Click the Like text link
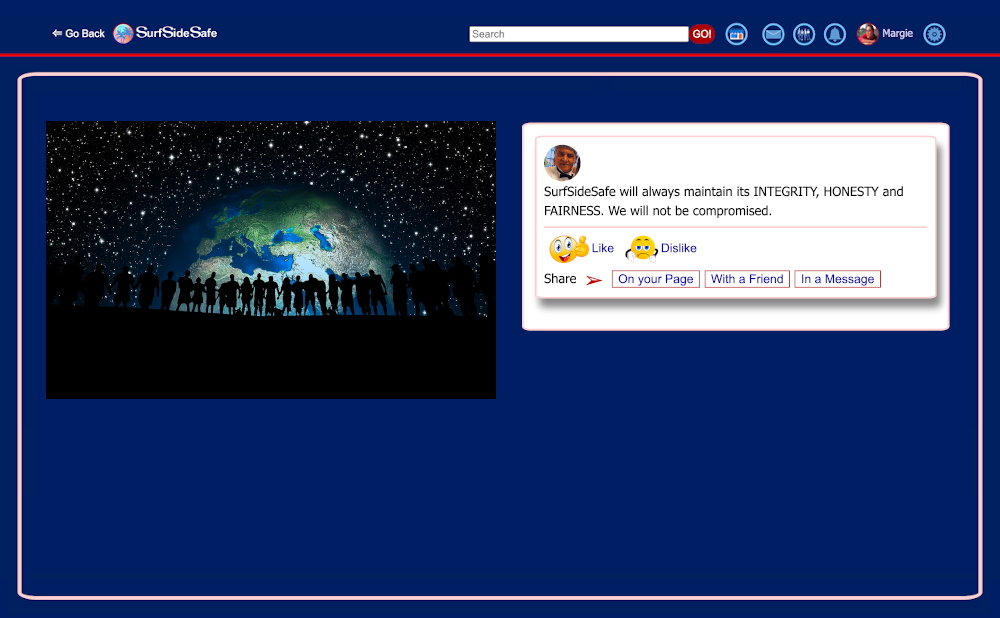The height and width of the screenshot is (618, 1000). pyautogui.click(x=603, y=248)
